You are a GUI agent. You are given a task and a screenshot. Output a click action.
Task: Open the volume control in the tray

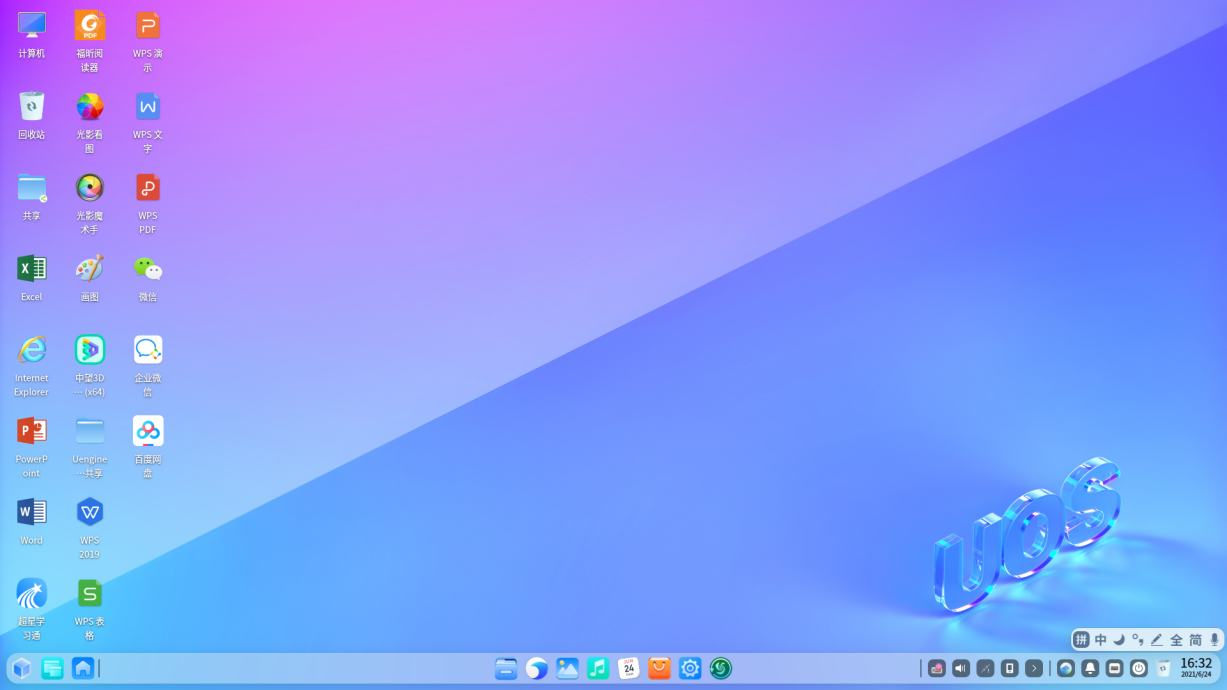(960, 668)
